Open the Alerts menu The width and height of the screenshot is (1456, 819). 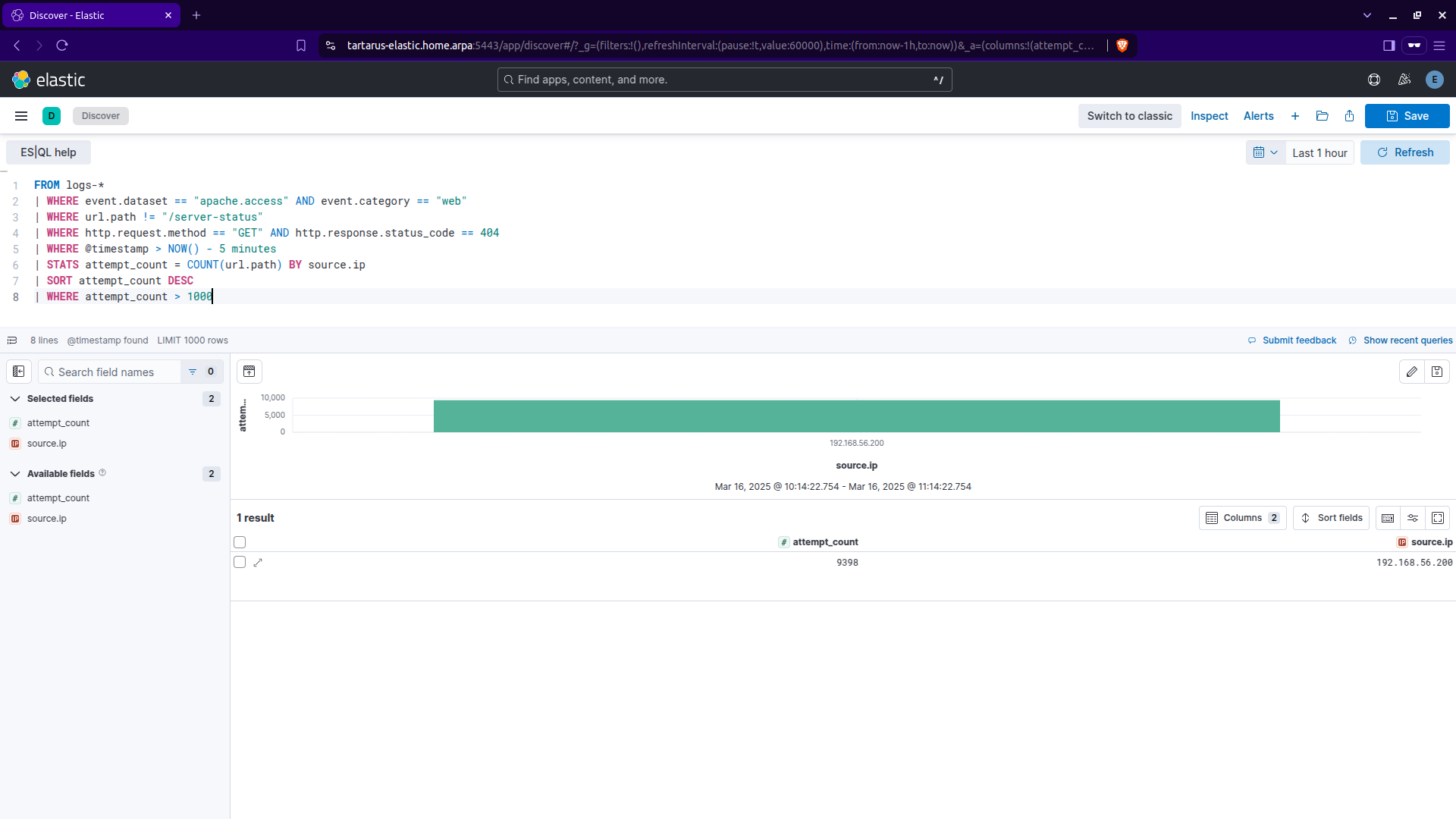tap(1258, 116)
